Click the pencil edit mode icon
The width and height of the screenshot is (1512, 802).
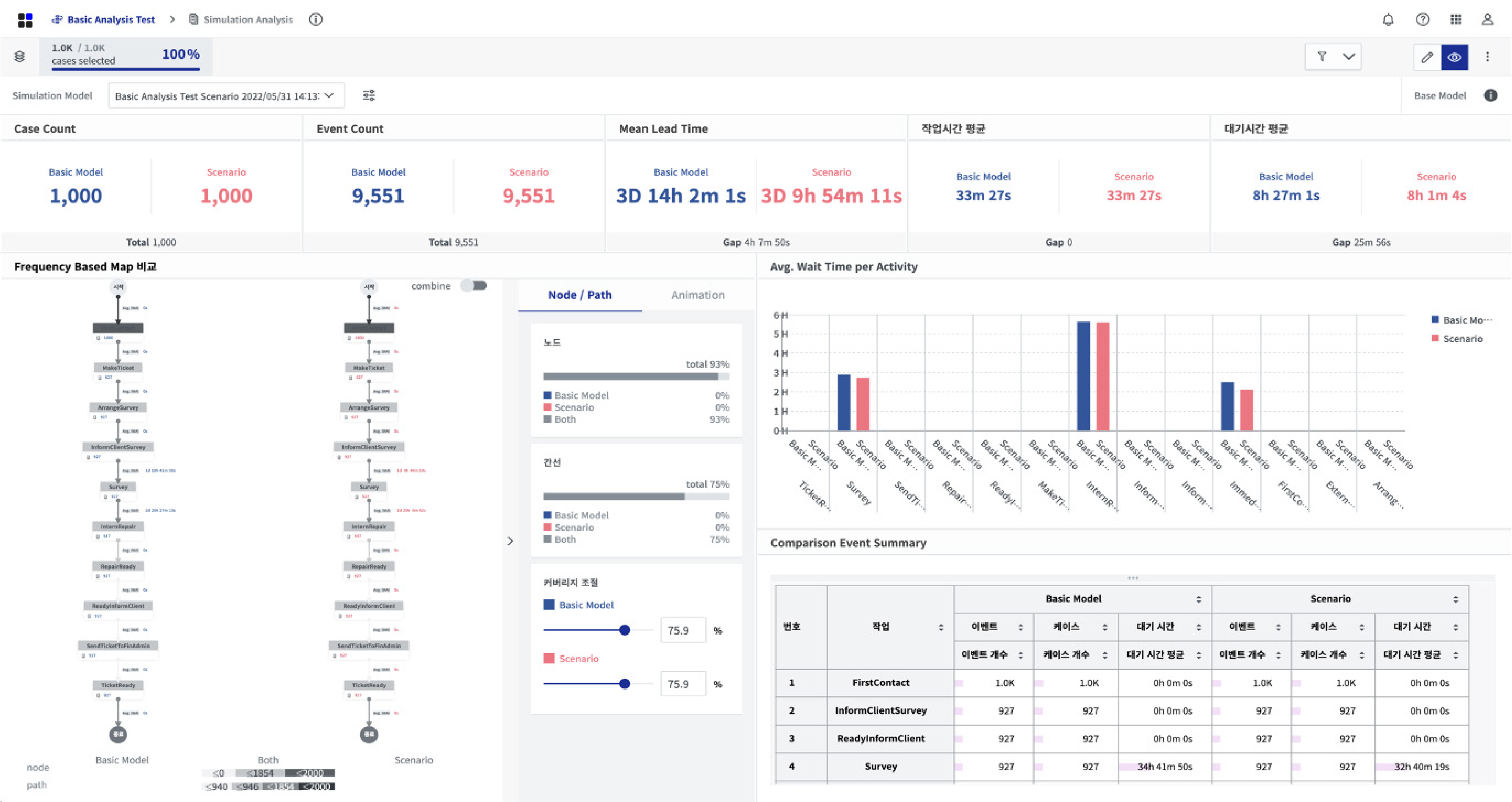click(x=1427, y=57)
